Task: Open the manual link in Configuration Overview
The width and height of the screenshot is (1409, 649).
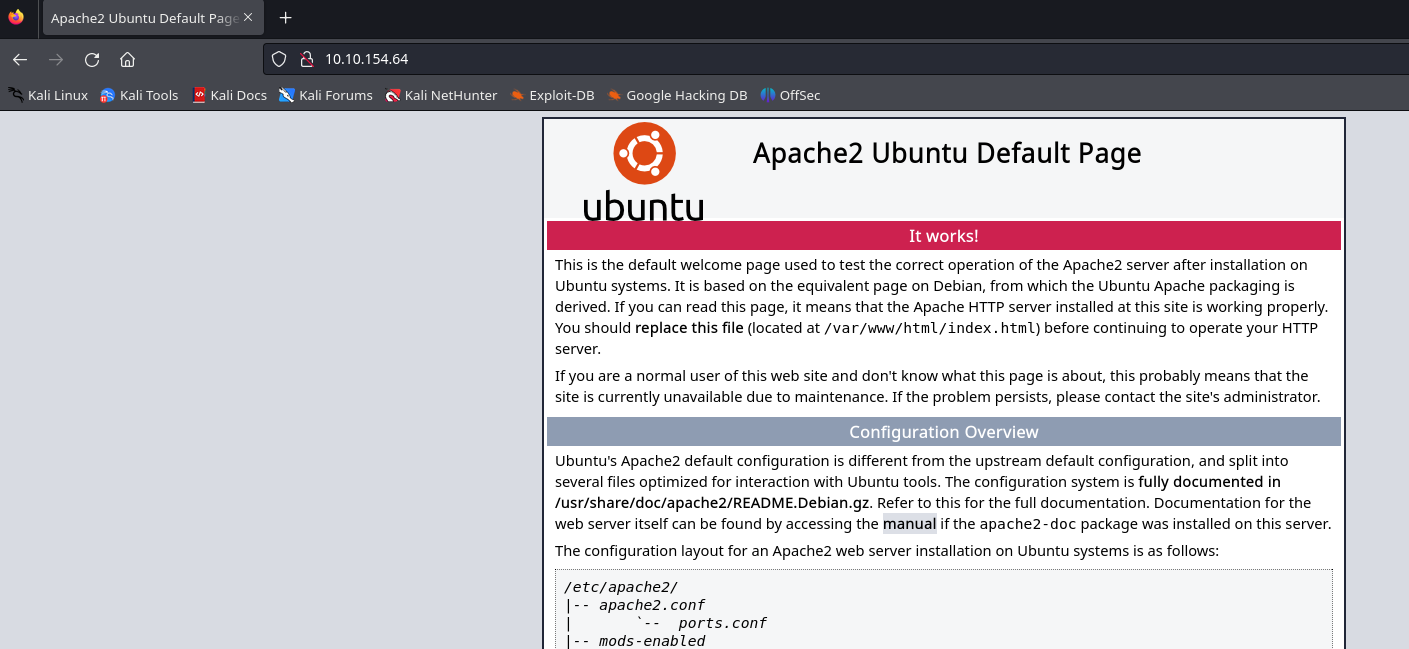Action: coord(909,523)
